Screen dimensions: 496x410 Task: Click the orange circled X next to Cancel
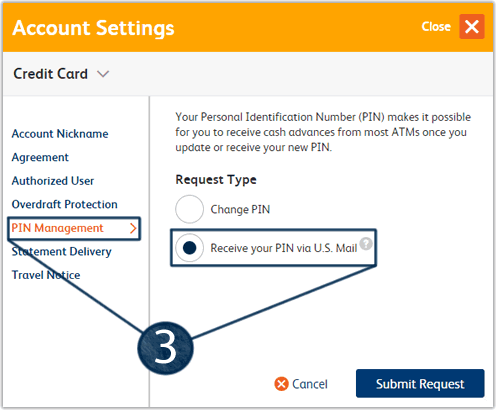pos(281,384)
